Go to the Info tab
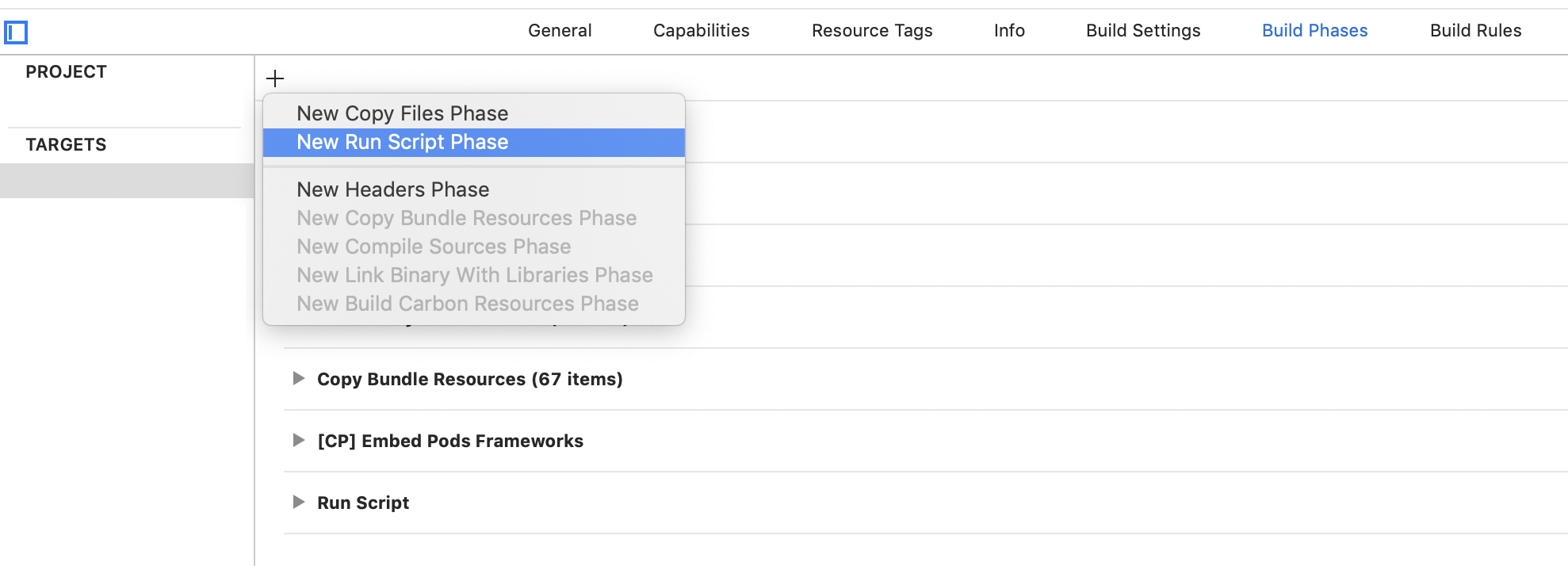Screen dimensions: 1568x566 coord(1009,30)
